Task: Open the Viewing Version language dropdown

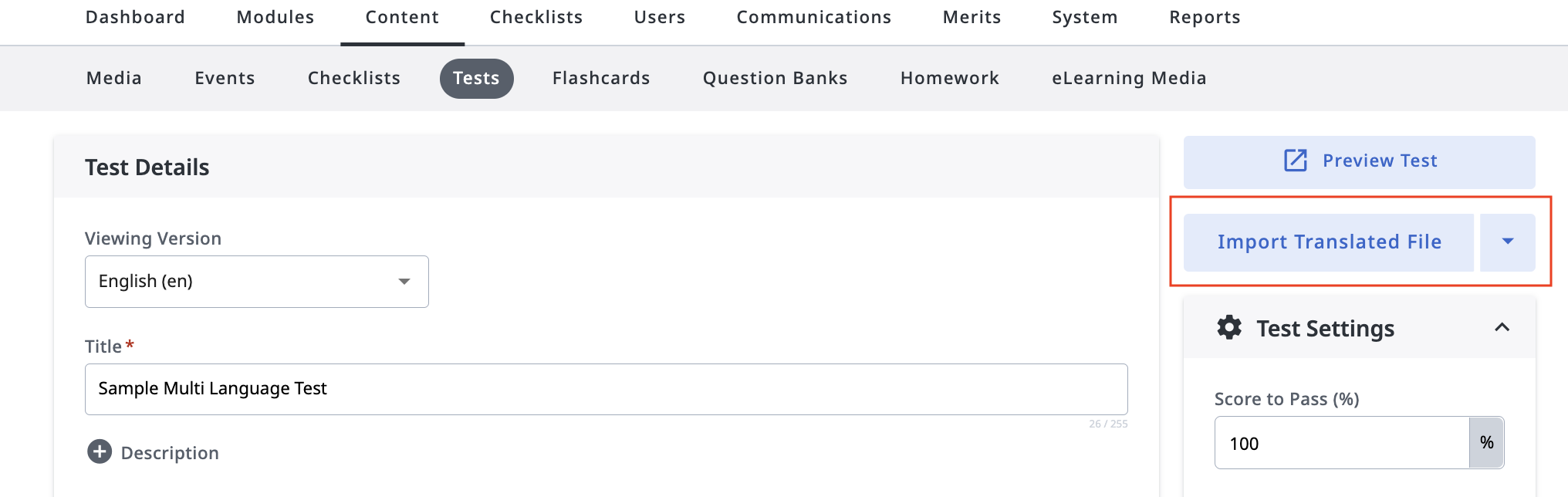Action: 256,282
